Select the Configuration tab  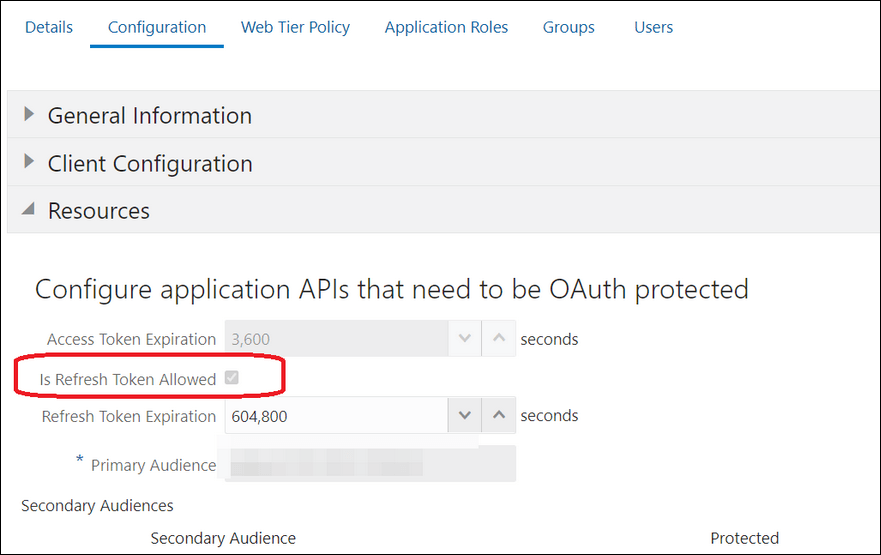click(x=157, y=27)
